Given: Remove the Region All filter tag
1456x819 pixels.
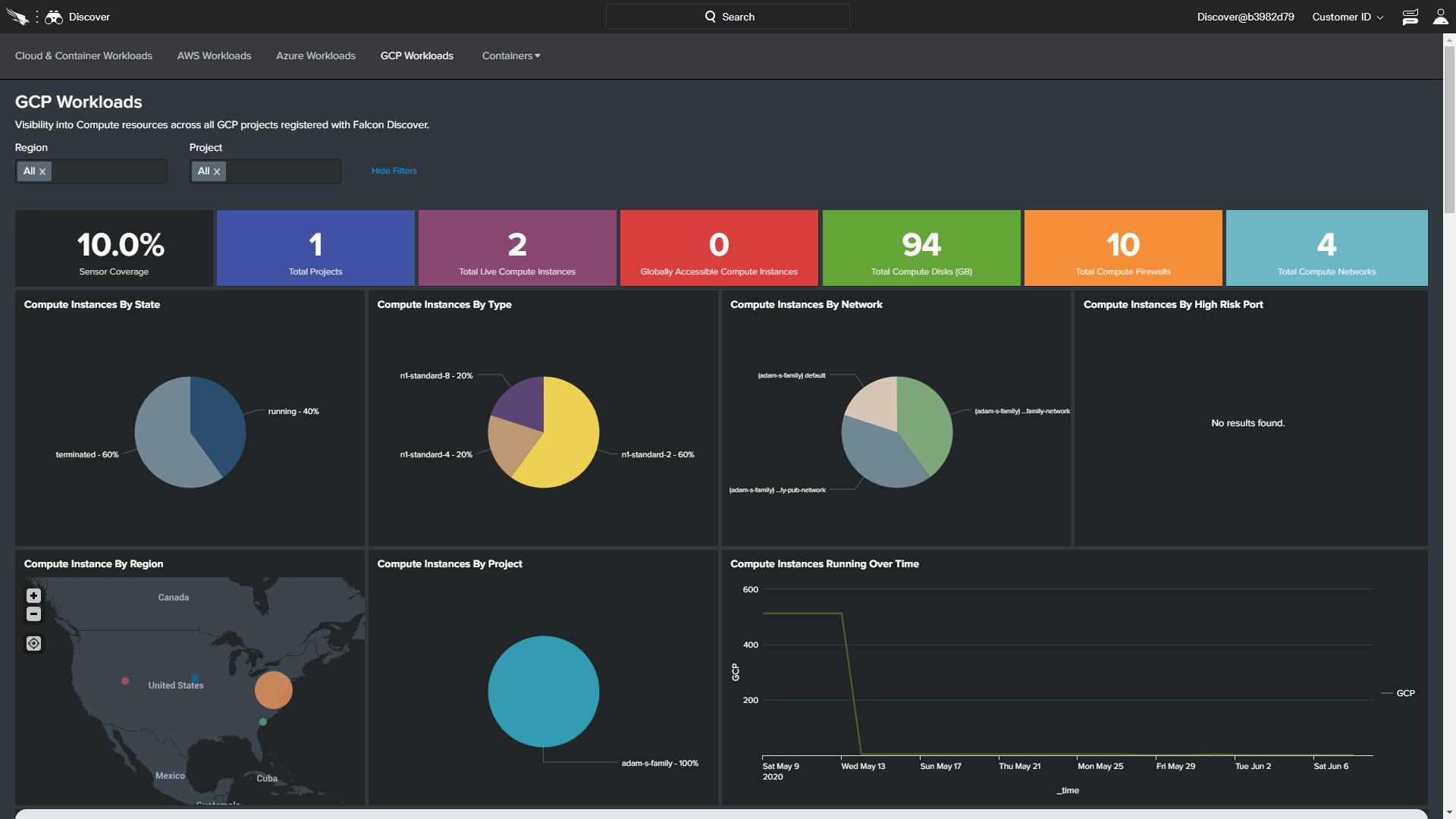Looking at the screenshot, I should point(42,171).
